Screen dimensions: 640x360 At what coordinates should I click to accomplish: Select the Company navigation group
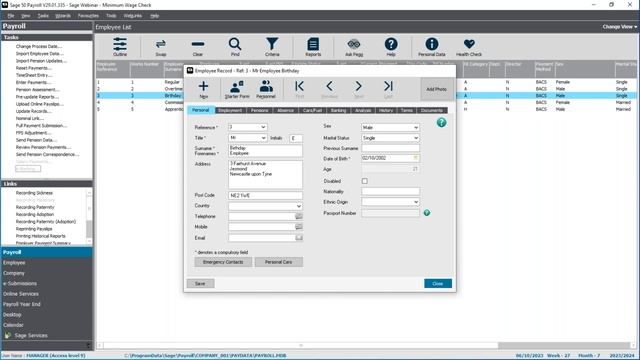[x=47, y=273]
